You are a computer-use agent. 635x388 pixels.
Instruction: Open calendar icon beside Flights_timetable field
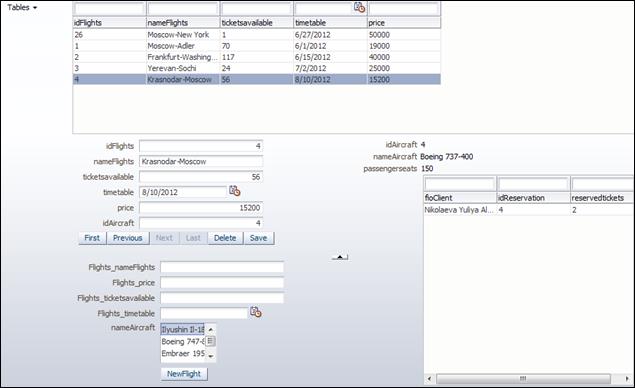click(256, 312)
